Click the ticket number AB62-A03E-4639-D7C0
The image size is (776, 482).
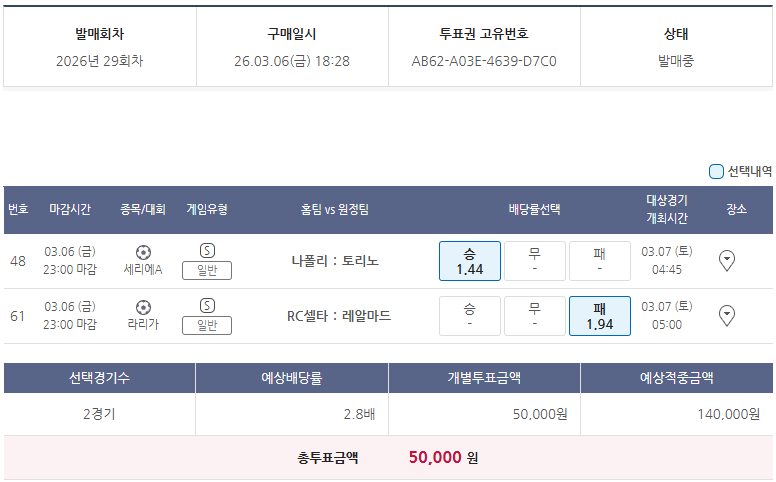tap(484, 61)
